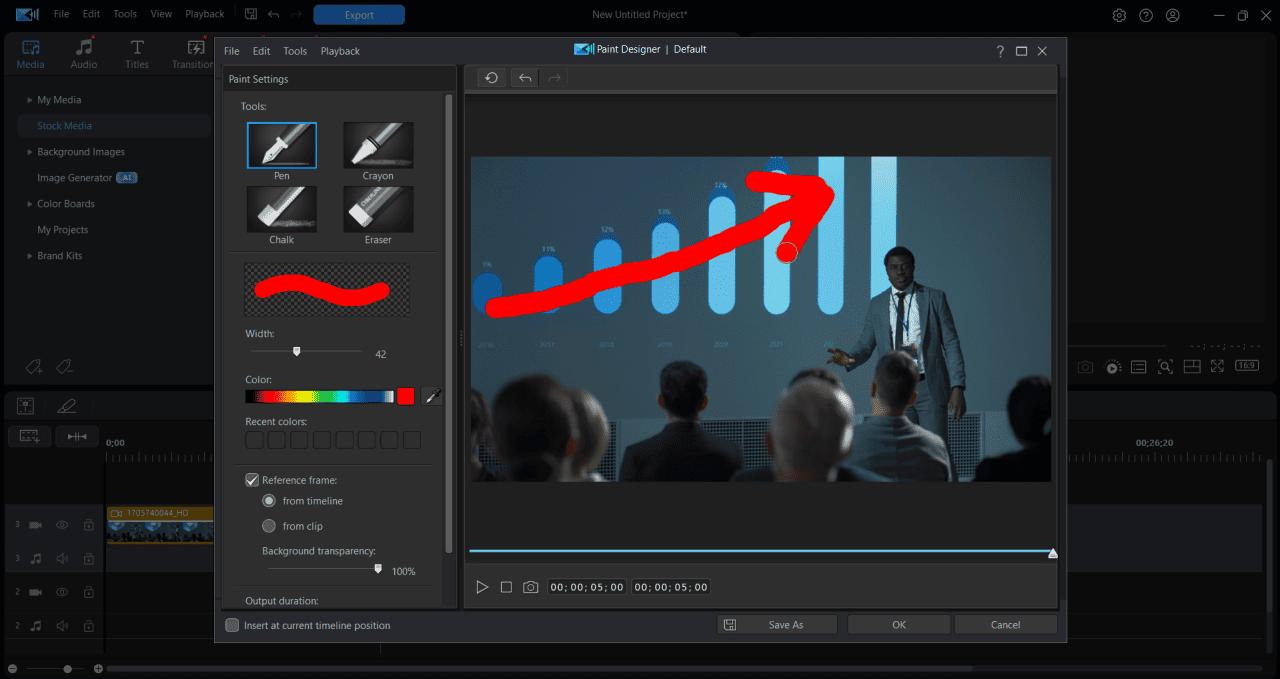Stop the Paint Designer preview
Screen dimensions: 1280x679
(x=506, y=587)
